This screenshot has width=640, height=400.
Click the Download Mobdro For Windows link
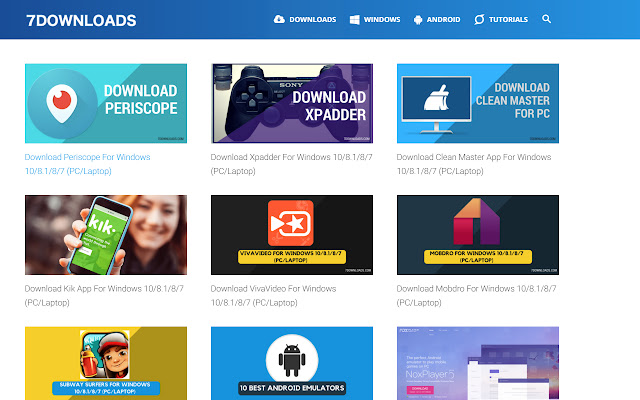click(x=476, y=296)
